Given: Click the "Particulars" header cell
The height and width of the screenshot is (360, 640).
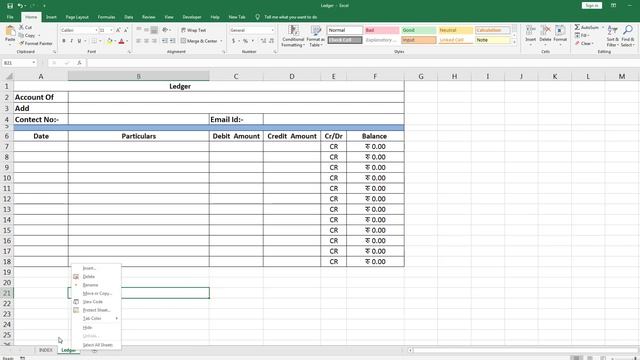Looking at the screenshot, I should [x=139, y=136].
